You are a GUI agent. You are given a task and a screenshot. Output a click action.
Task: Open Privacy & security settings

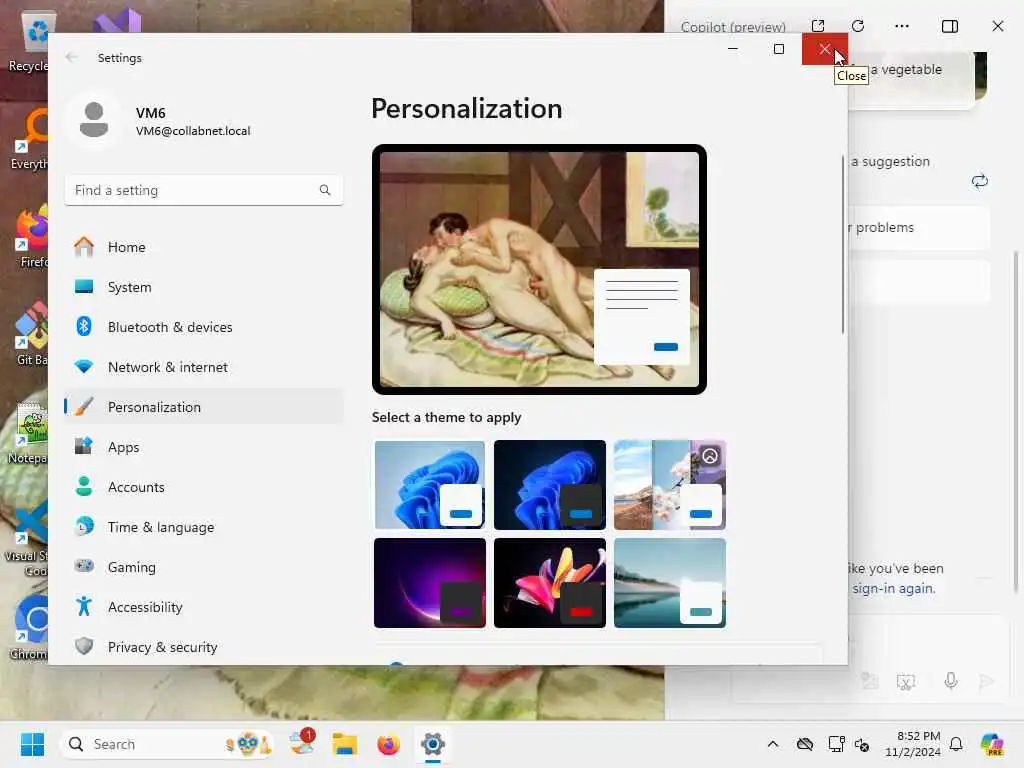click(204, 647)
